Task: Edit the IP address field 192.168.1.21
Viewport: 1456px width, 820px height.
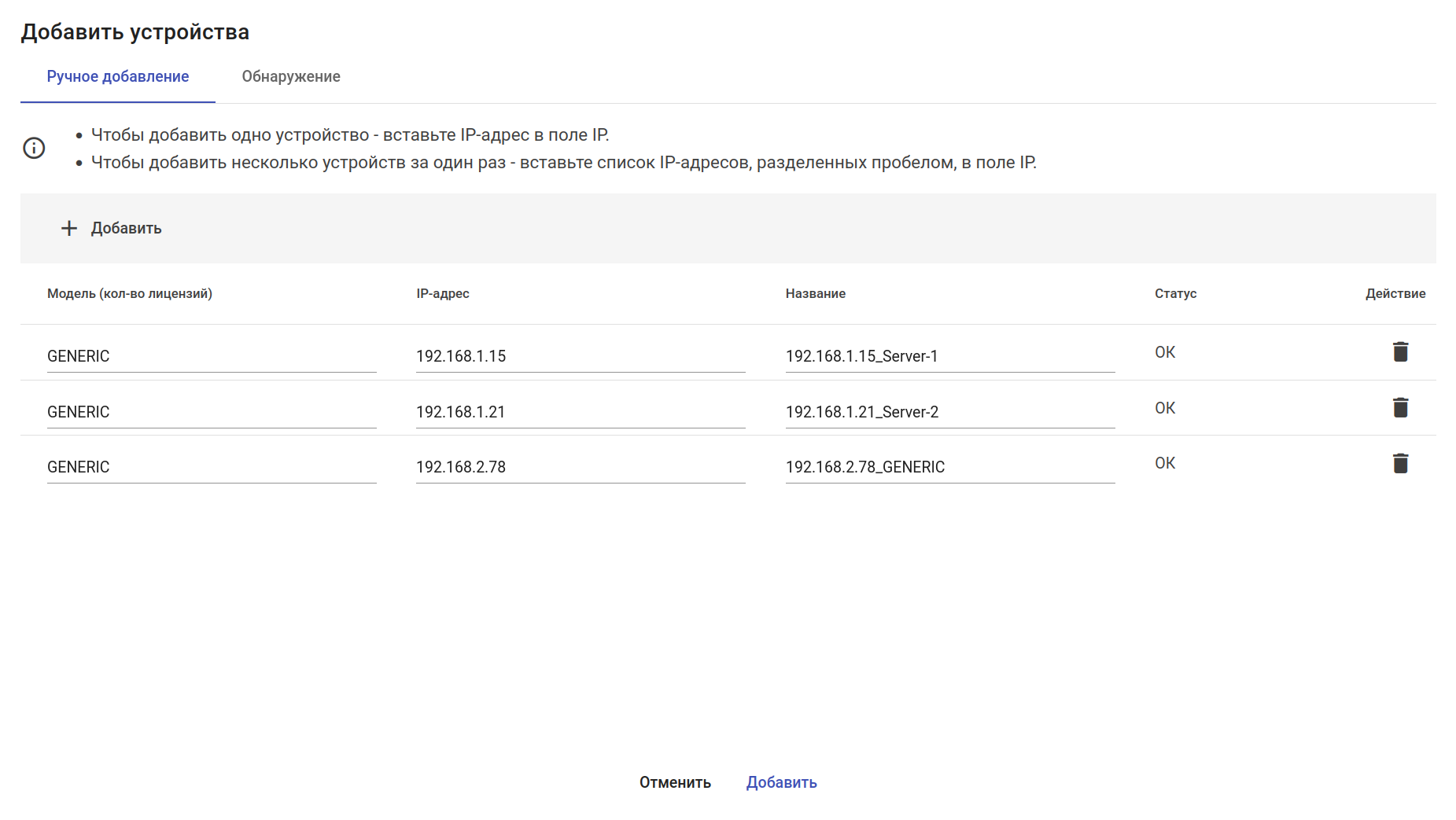Action: tap(580, 412)
